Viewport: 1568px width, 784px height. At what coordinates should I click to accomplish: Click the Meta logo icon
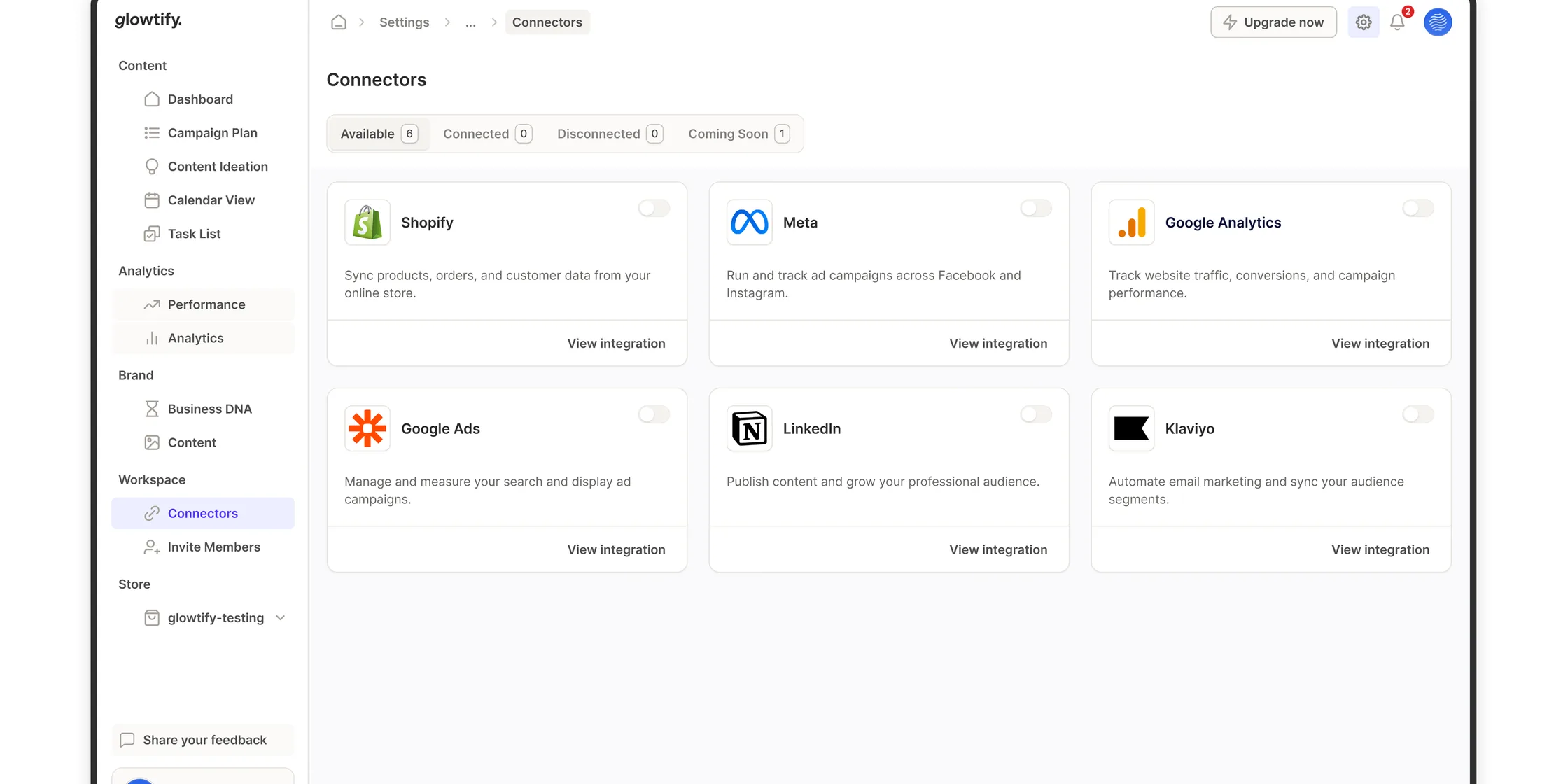[x=749, y=223]
